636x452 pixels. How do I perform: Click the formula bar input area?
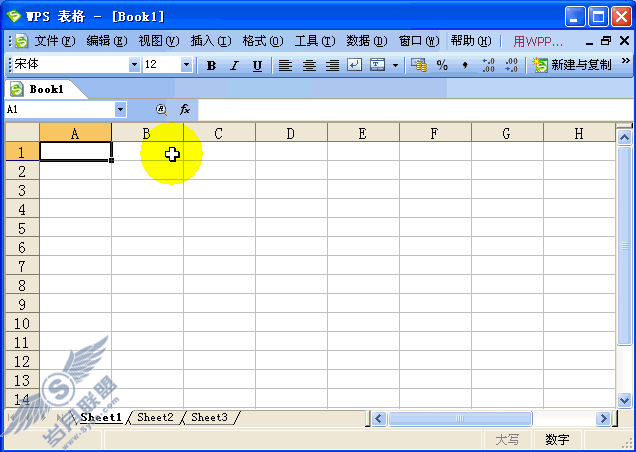[416, 110]
